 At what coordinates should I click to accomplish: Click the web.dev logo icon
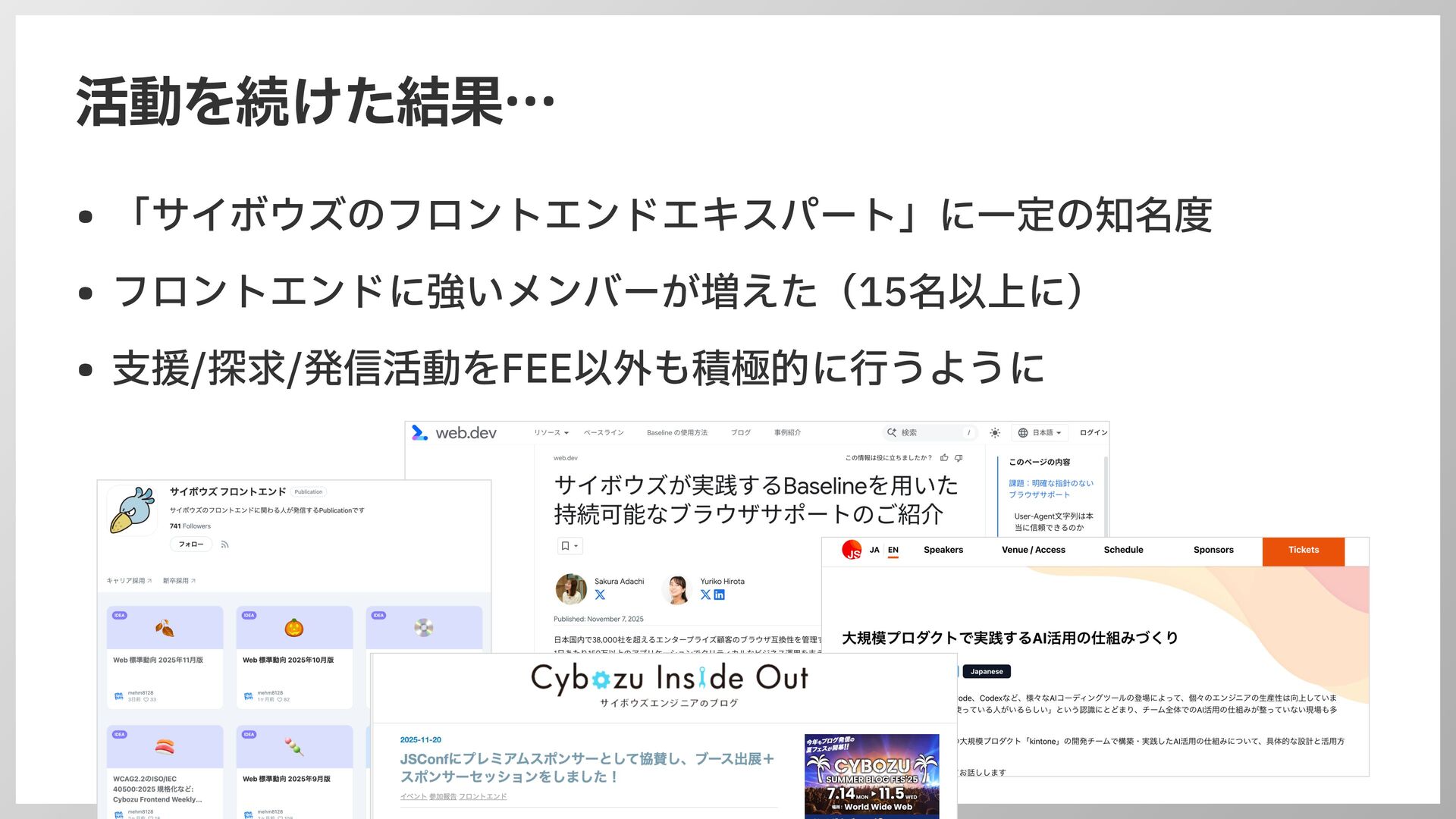[419, 432]
